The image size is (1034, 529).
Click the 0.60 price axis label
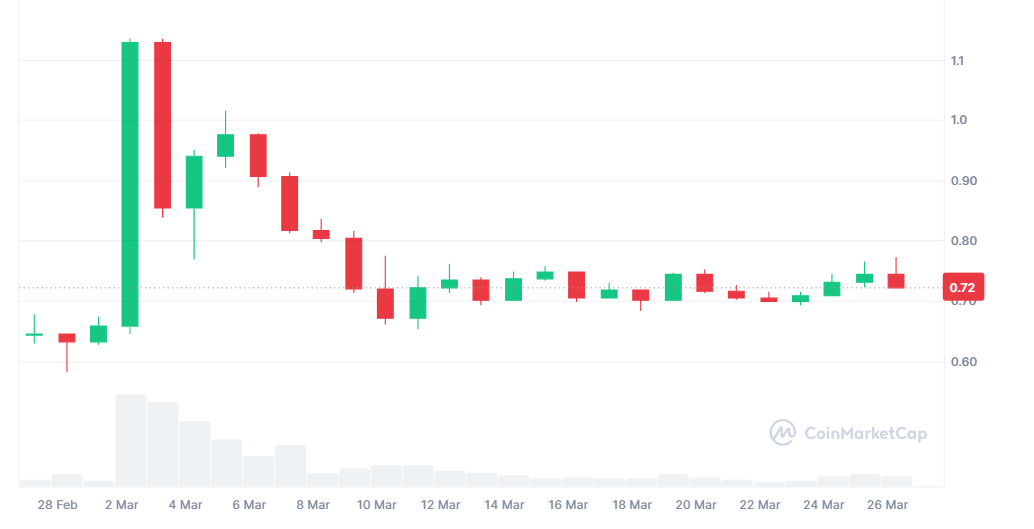(x=962, y=362)
